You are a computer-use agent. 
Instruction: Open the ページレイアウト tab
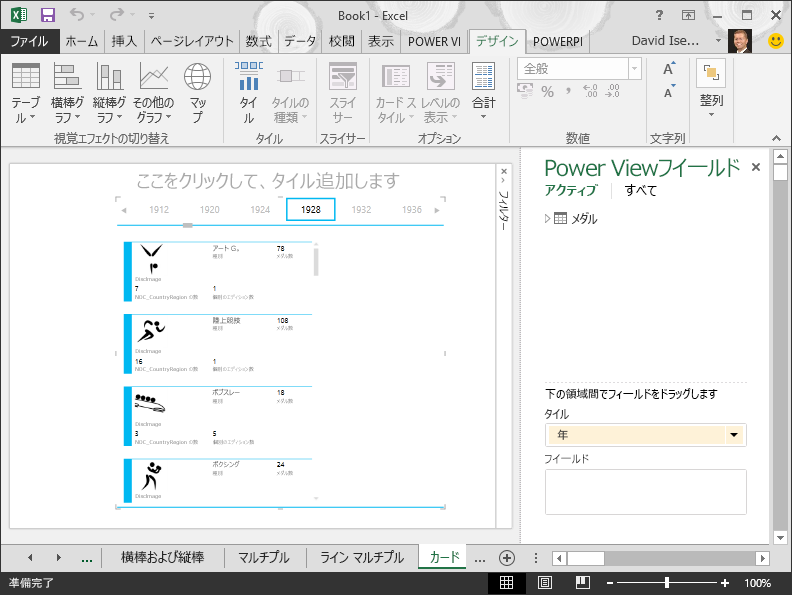[x=192, y=41]
